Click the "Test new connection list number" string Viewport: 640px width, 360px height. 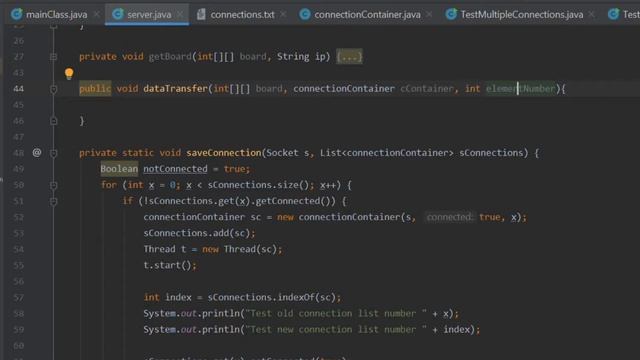coord(336,329)
